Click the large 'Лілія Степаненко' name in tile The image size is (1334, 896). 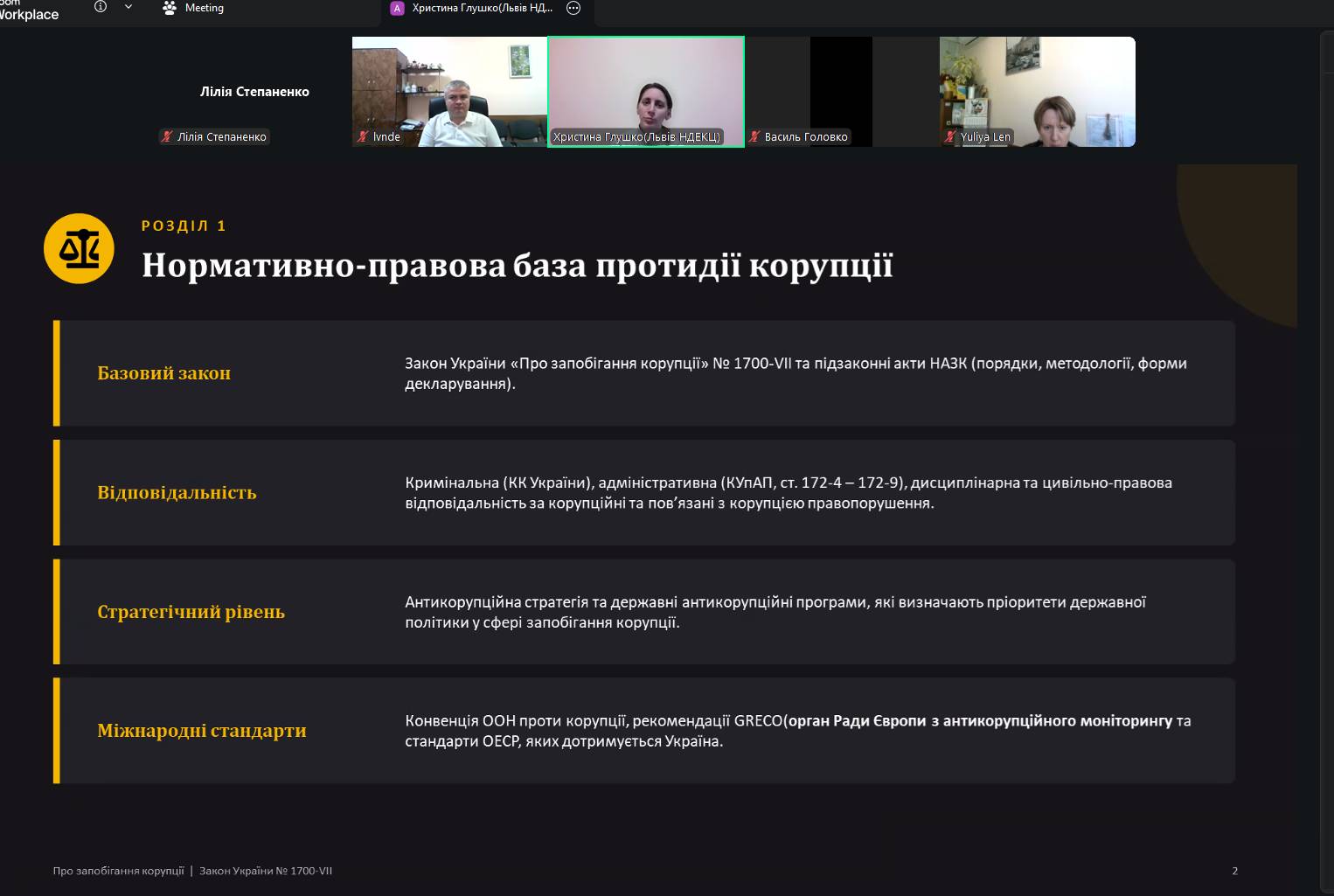click(254, 92)
